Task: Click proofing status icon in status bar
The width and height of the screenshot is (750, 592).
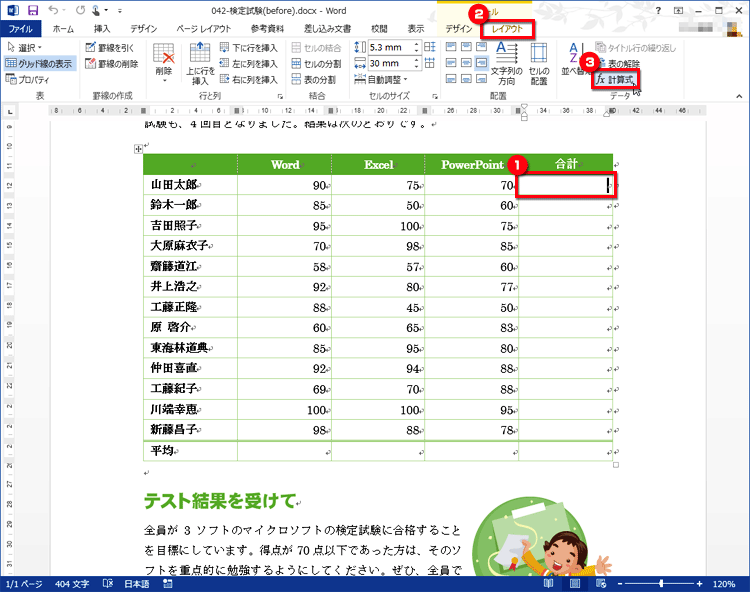Action: [108, 583]
